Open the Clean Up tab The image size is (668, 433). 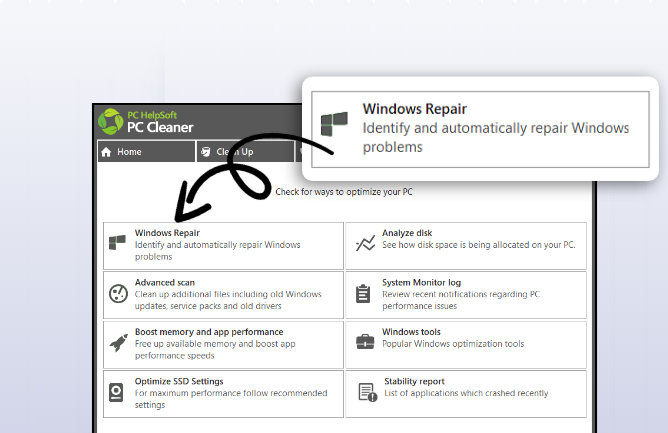pyautogui.click(x=235, y=152)
